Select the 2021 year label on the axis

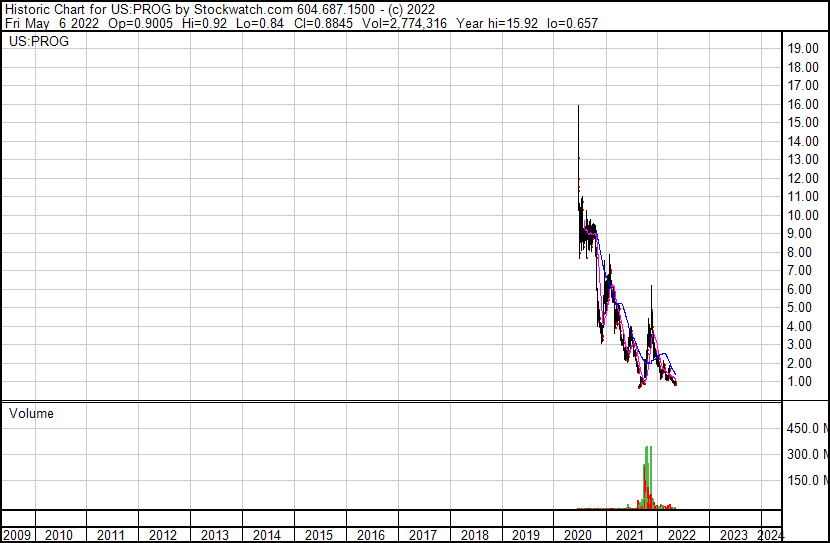(x=630, y=535)
